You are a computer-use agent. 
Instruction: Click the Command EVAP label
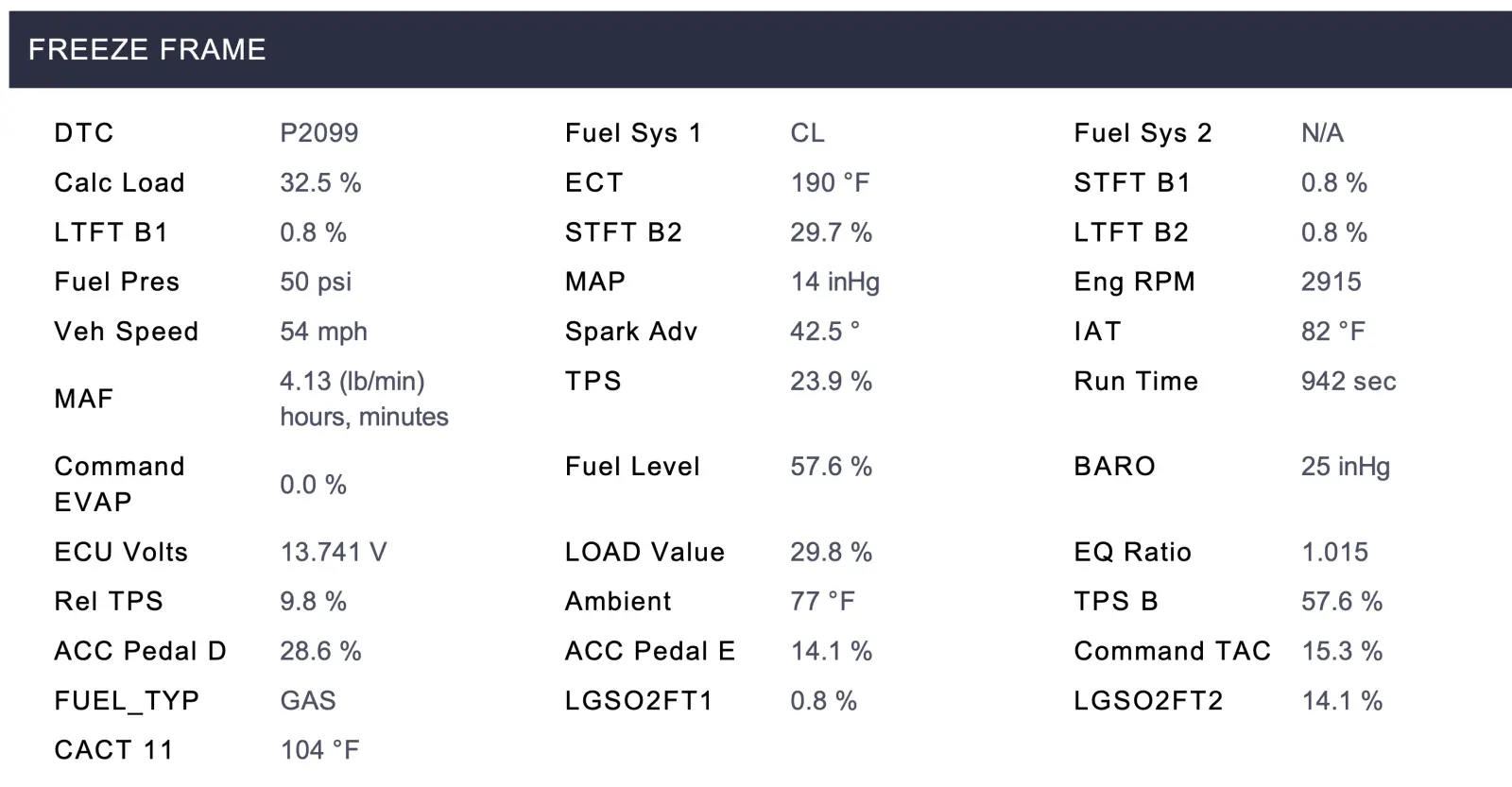pos(119,484)
